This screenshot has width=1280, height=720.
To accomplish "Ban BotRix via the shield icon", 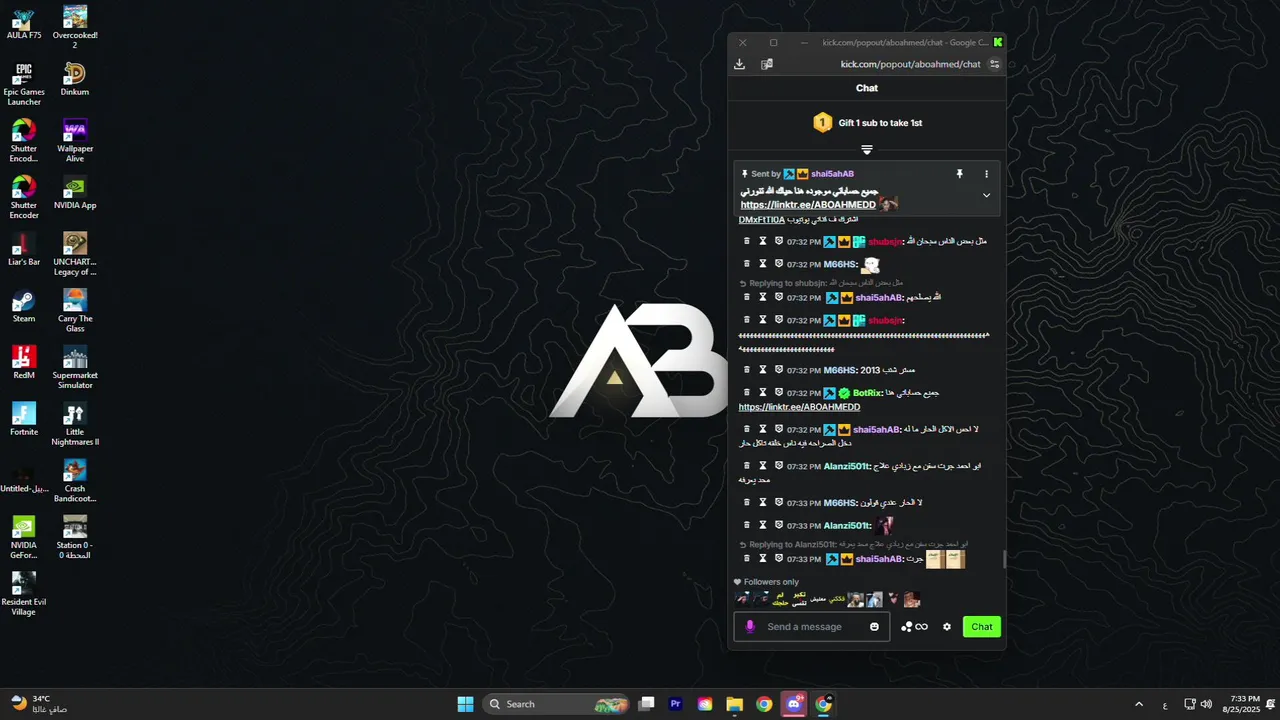I will coord(778,393).
